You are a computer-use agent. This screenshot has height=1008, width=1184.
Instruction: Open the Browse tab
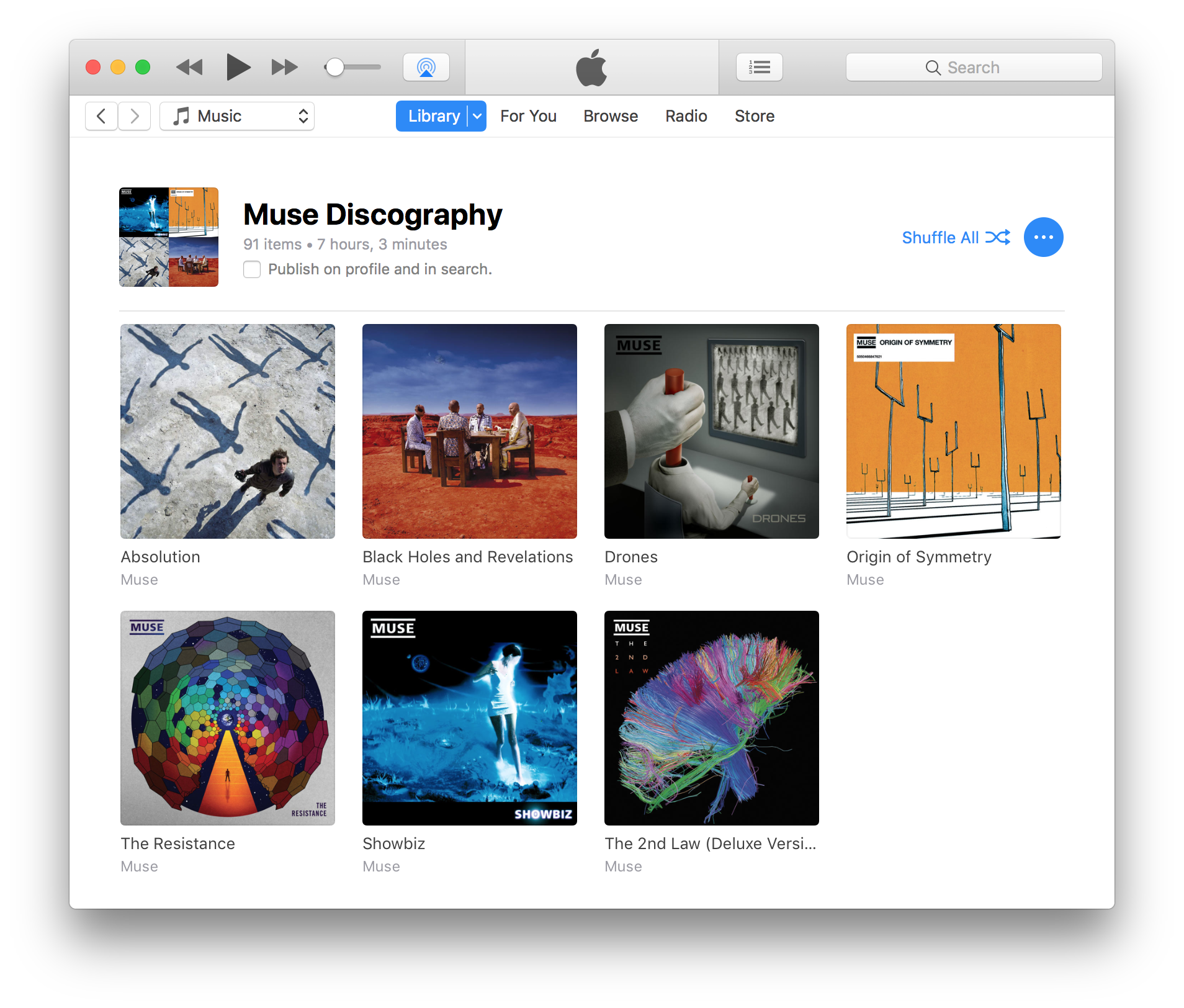[x=611, y=116]
